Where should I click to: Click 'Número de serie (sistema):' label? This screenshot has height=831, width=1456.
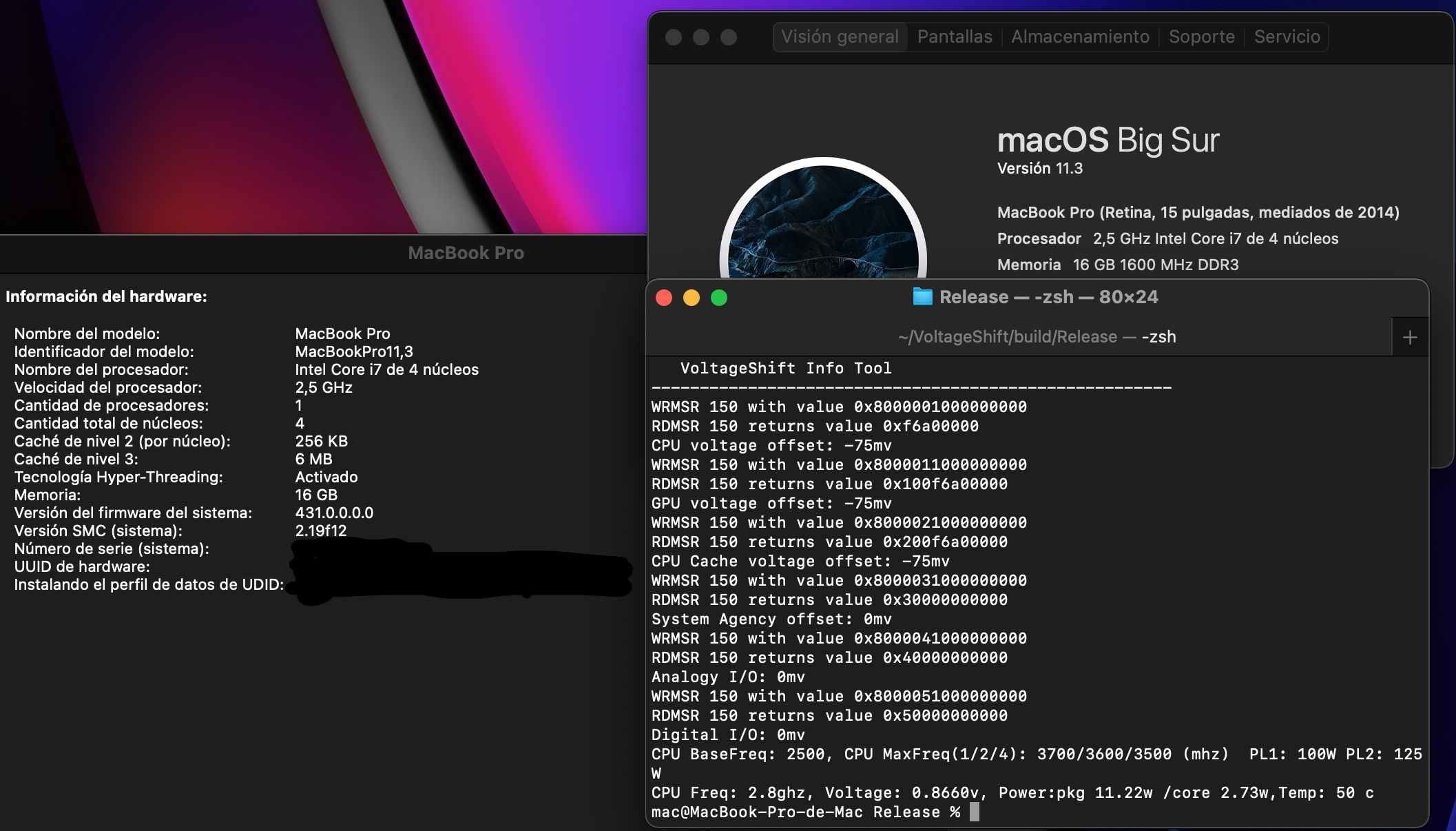click(112, 548)
